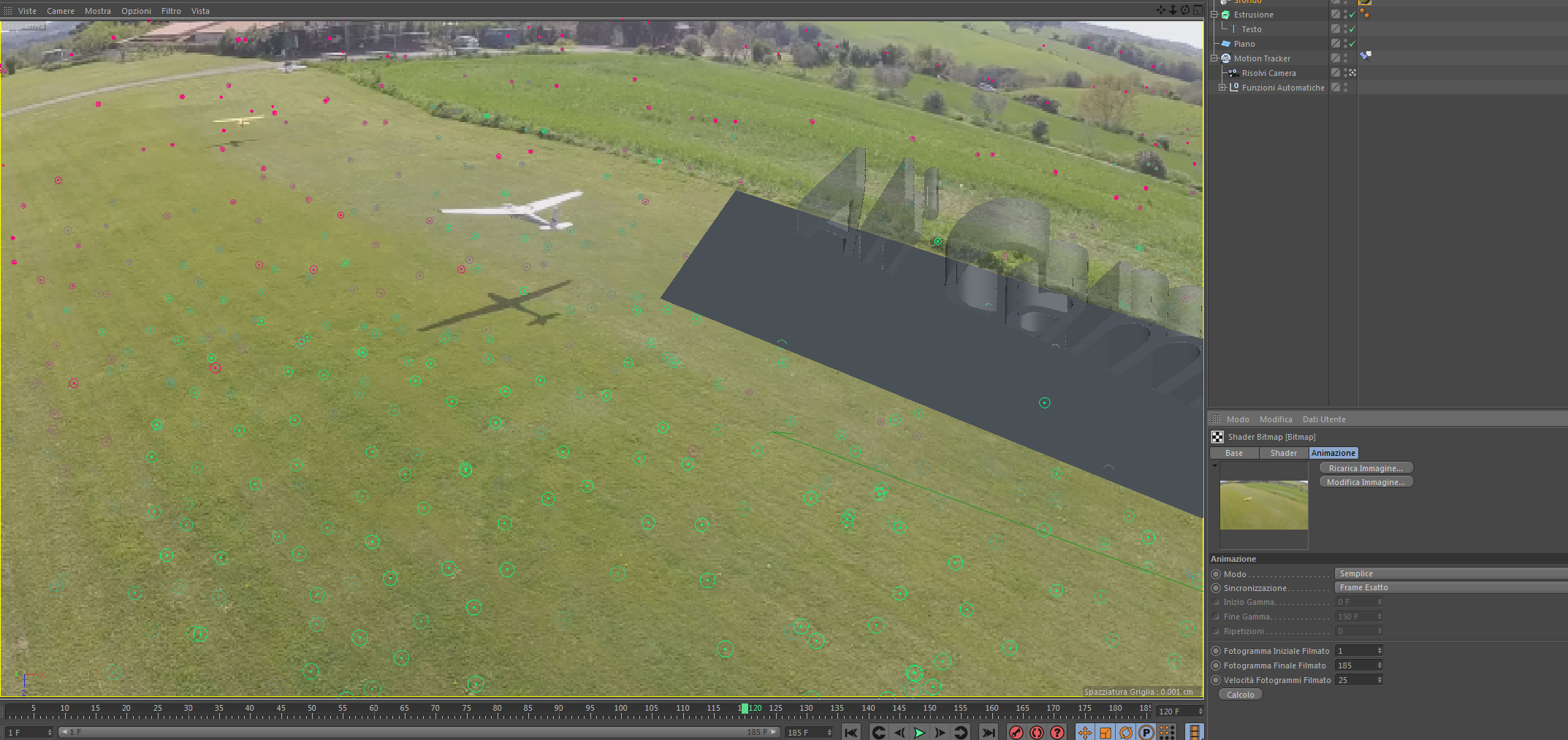Disable Testo green enable checkmark

pyautogui.click(x=1352, y=29)
